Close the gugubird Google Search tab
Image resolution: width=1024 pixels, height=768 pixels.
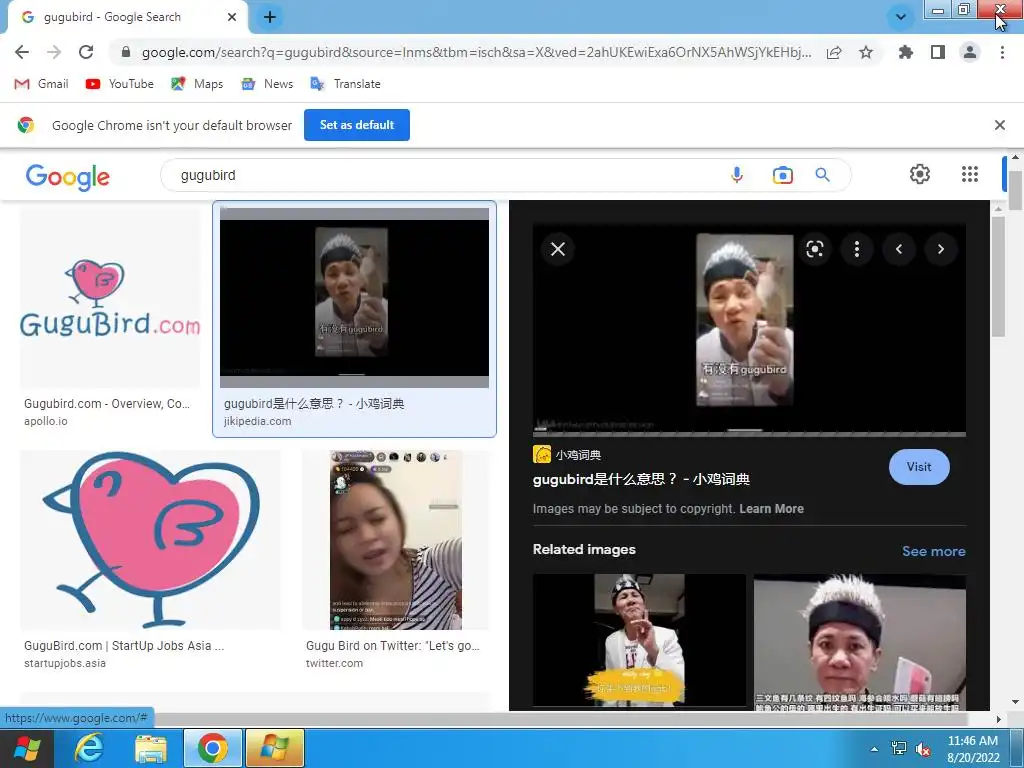pyautogui.click(x=231, y=17)
